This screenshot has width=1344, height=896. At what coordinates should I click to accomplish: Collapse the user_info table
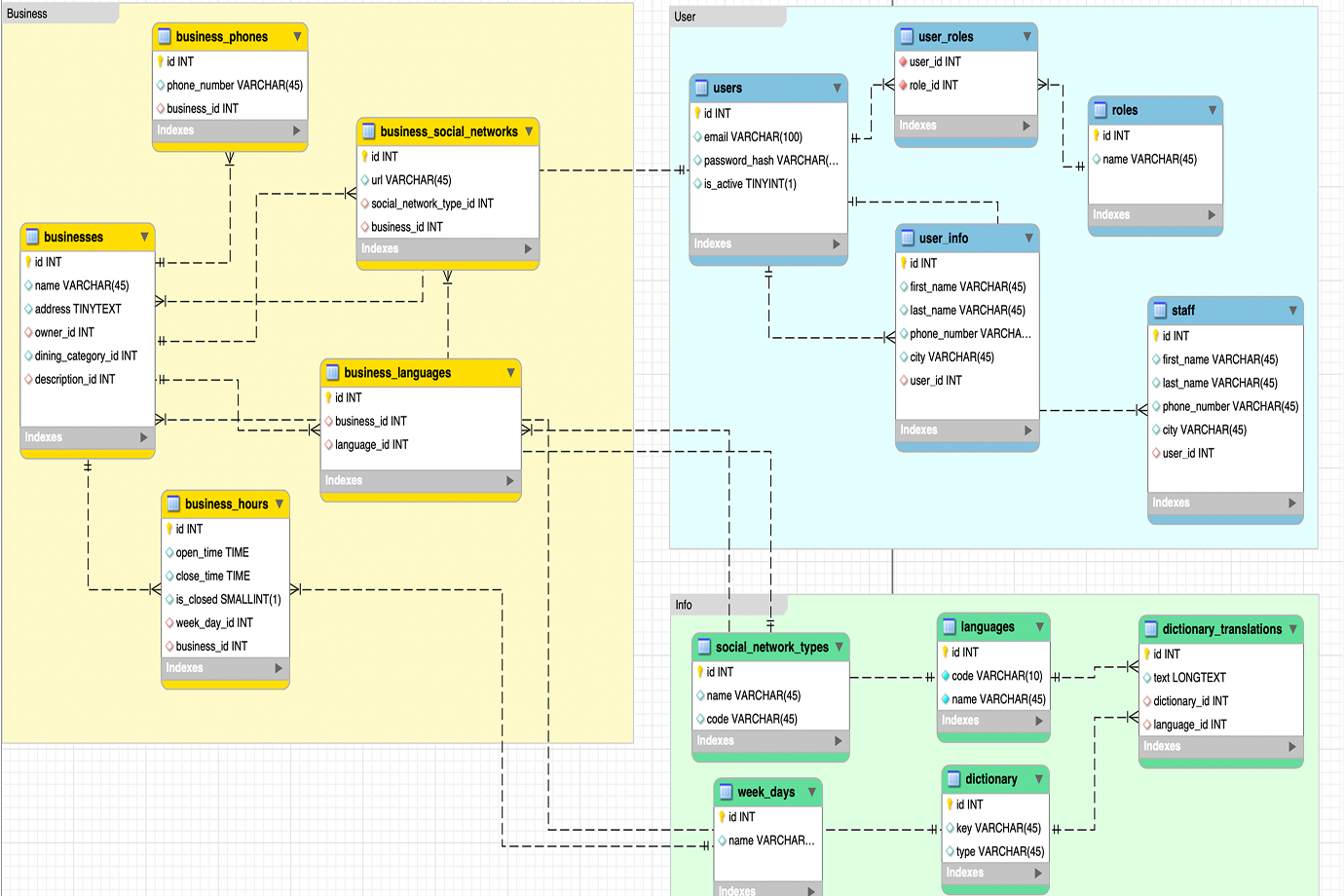point(1028,238)
